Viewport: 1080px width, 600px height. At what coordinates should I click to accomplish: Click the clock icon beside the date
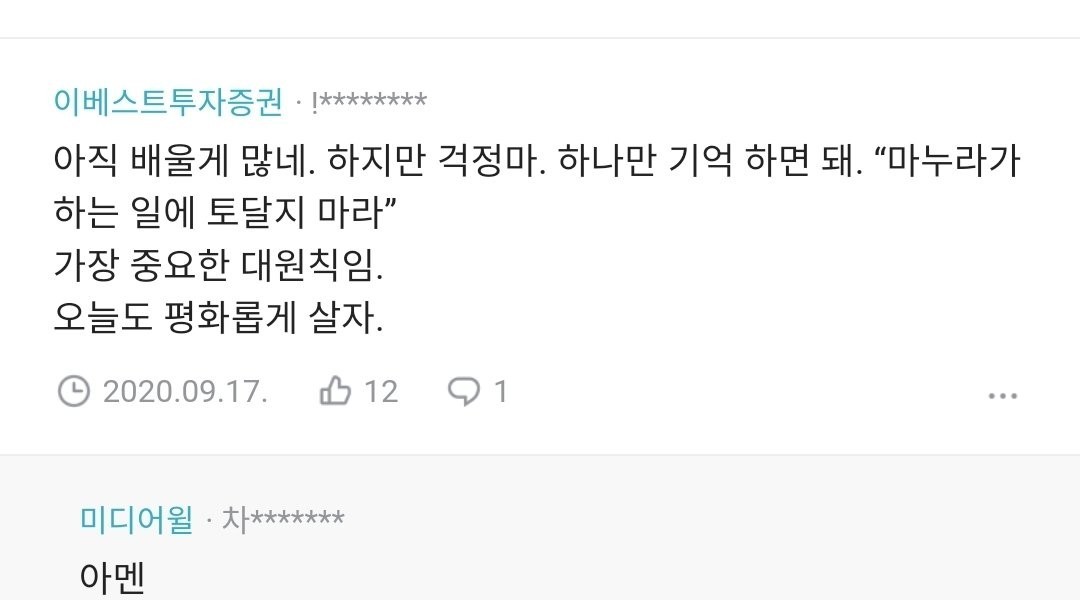(74, 391)
